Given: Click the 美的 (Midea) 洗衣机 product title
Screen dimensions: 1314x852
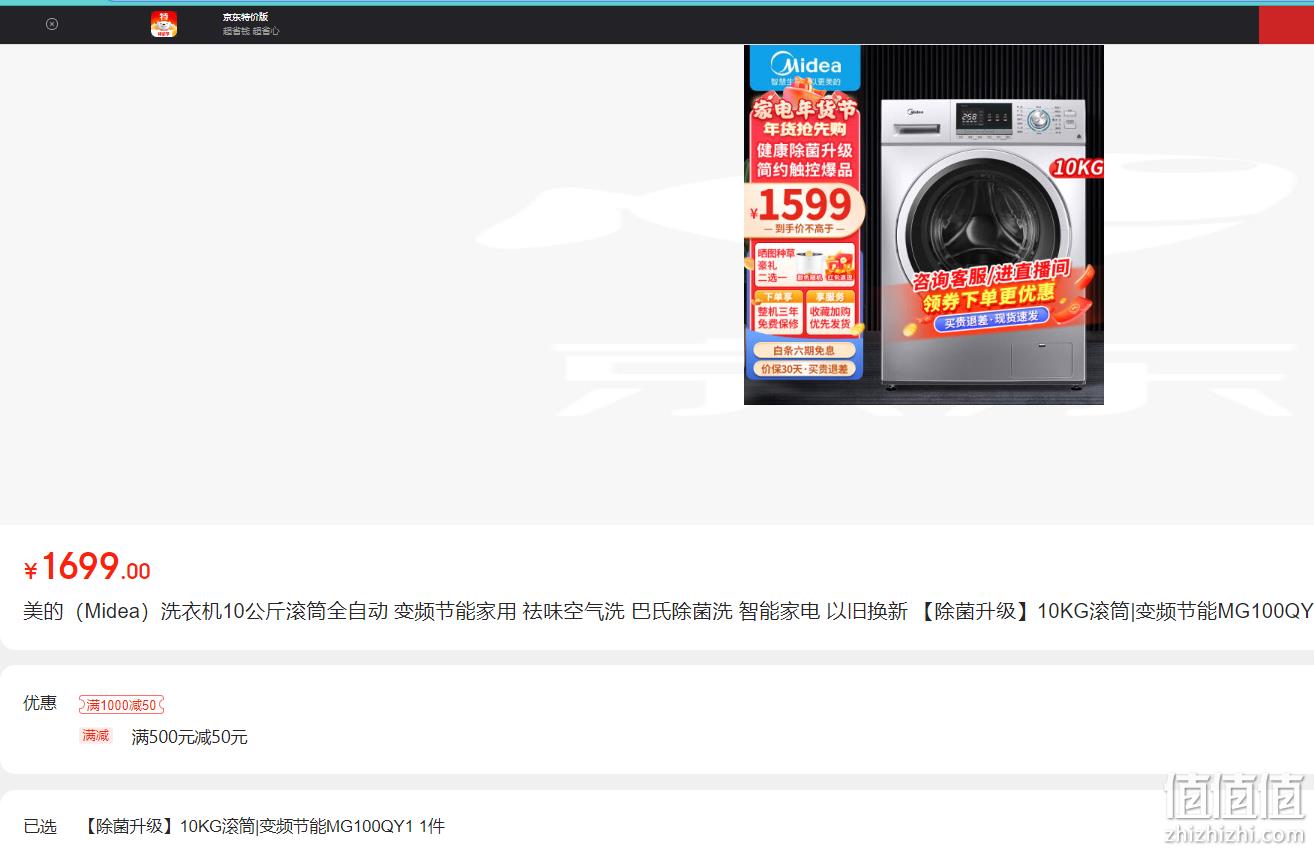Looking at the screenshot, I should coord(668,611).
